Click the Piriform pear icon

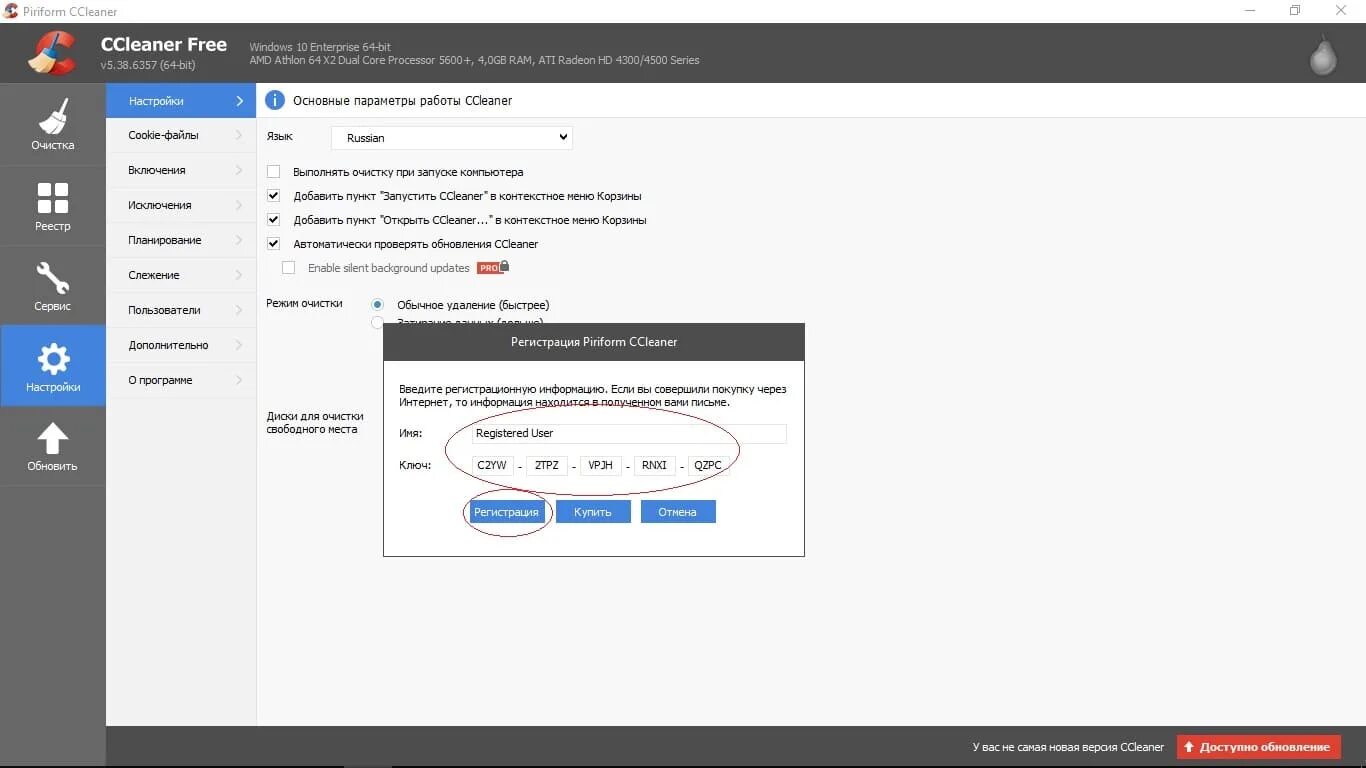tap(1323, 55)
